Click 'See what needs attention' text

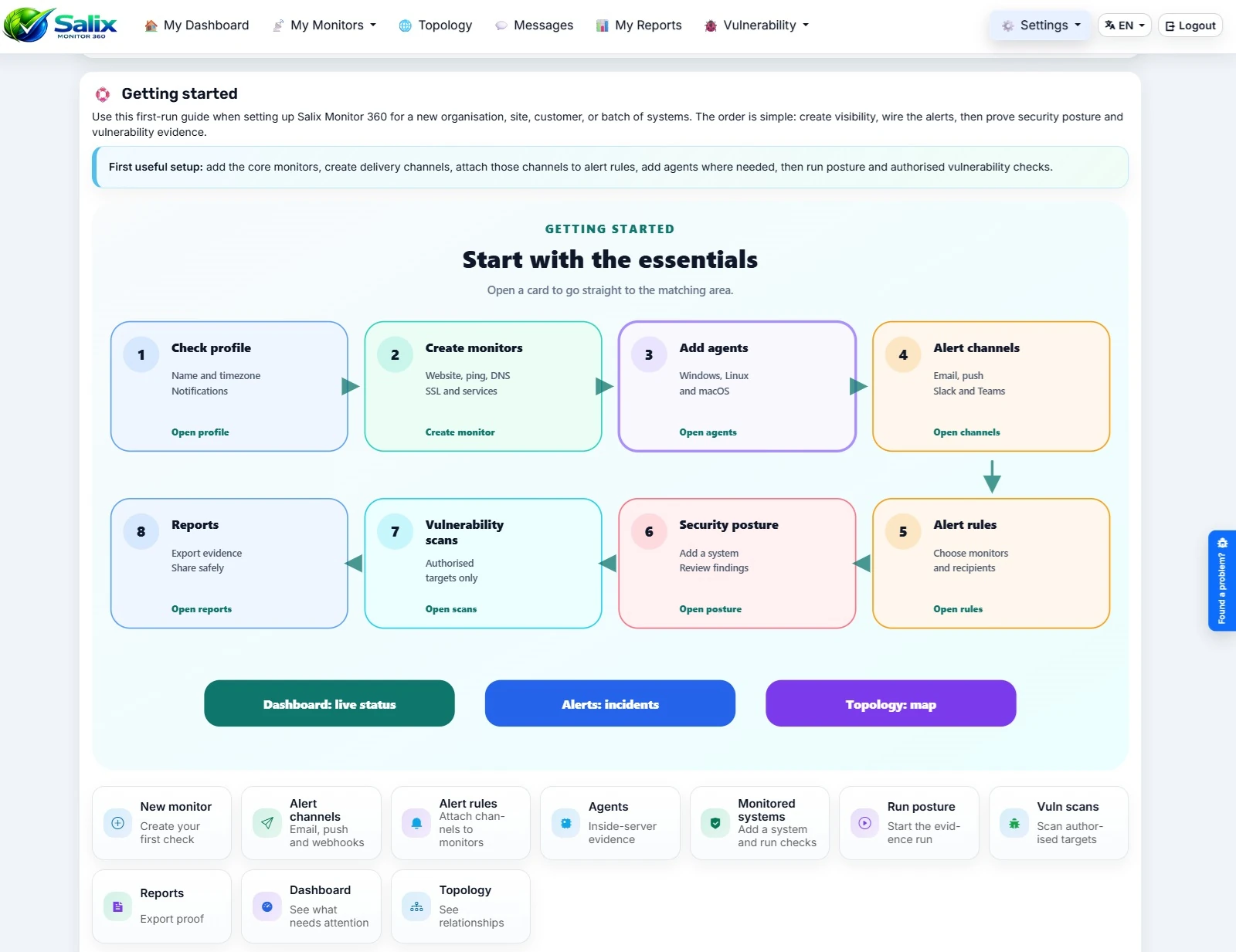click(329, 916)
